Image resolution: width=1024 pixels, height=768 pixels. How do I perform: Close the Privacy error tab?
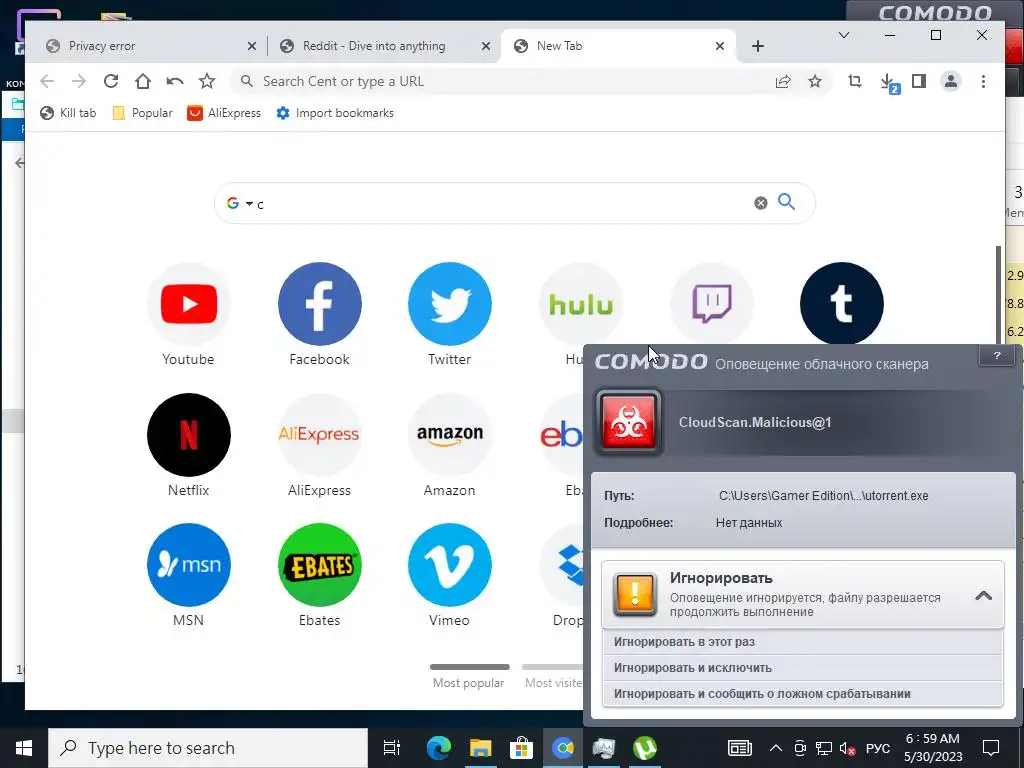coord(252,46)
